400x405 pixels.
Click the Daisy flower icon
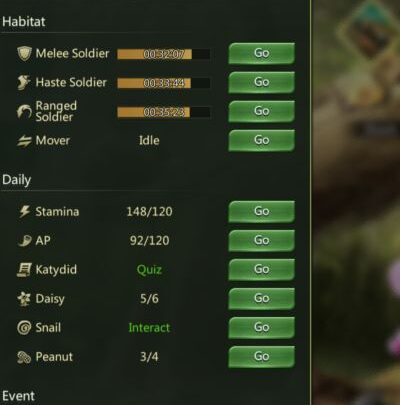click(x=24, y=298)
